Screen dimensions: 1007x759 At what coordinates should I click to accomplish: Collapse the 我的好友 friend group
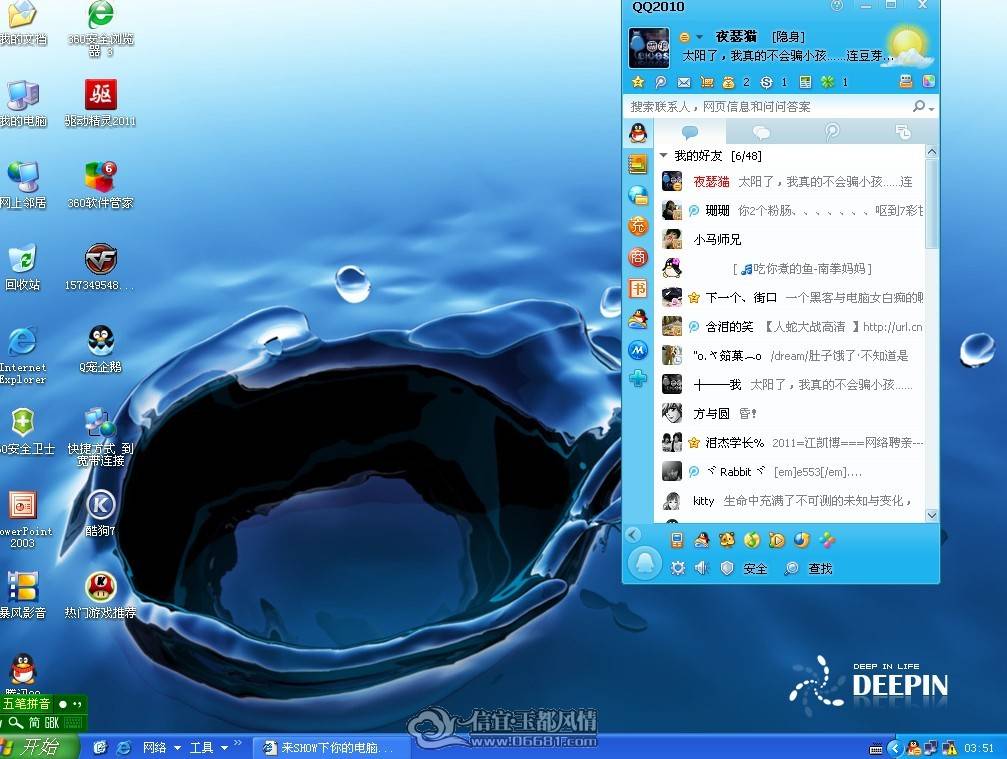(x=664, y=155)
